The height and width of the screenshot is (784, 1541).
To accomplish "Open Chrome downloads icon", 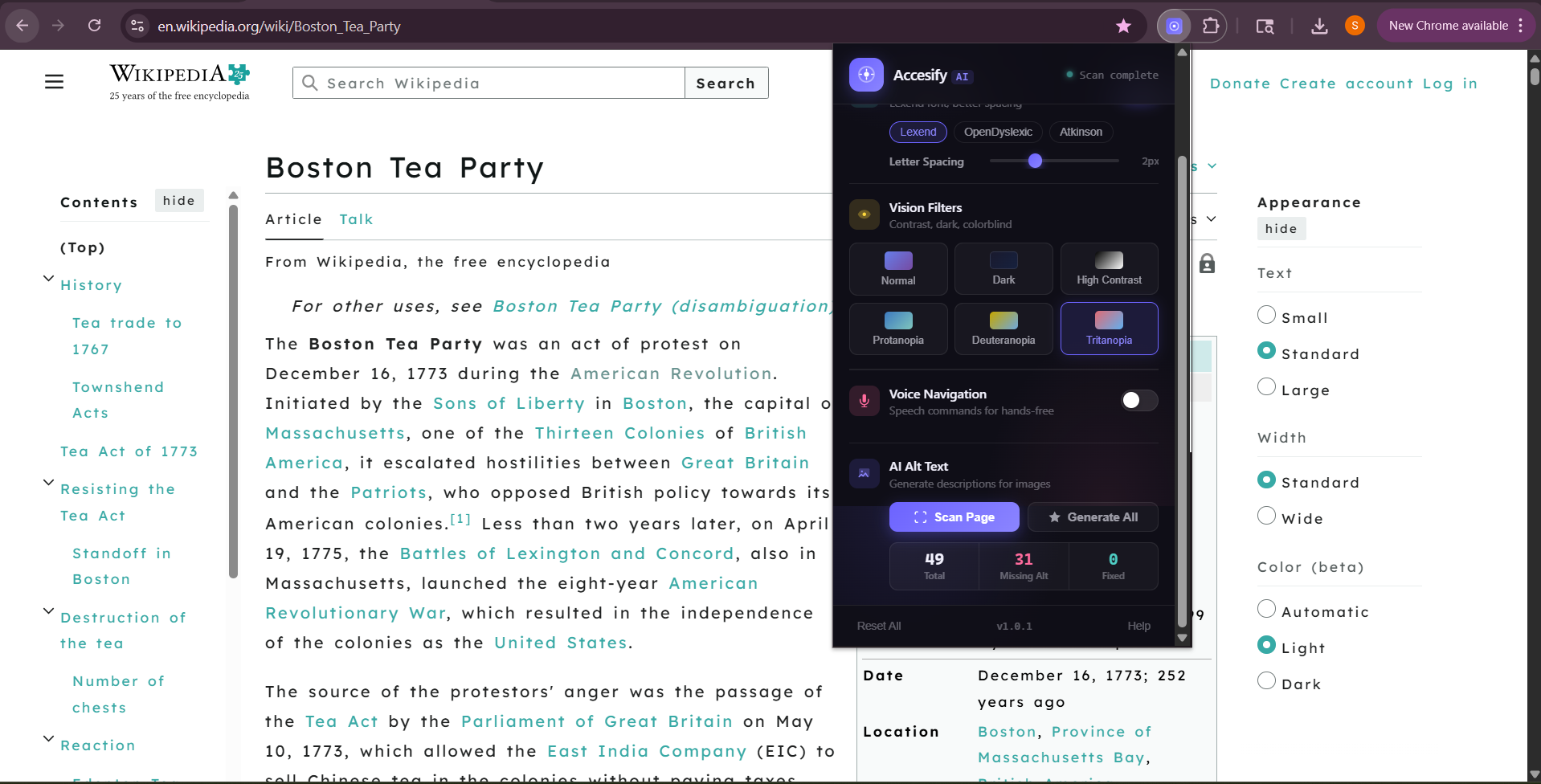I will (1319, 26).
